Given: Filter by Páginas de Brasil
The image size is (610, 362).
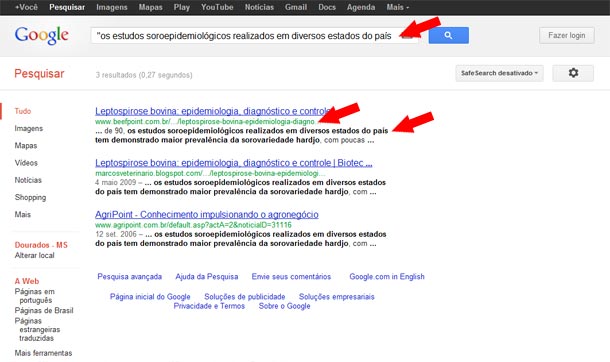Looking at the screenshot, I should (x=44, y=310).
